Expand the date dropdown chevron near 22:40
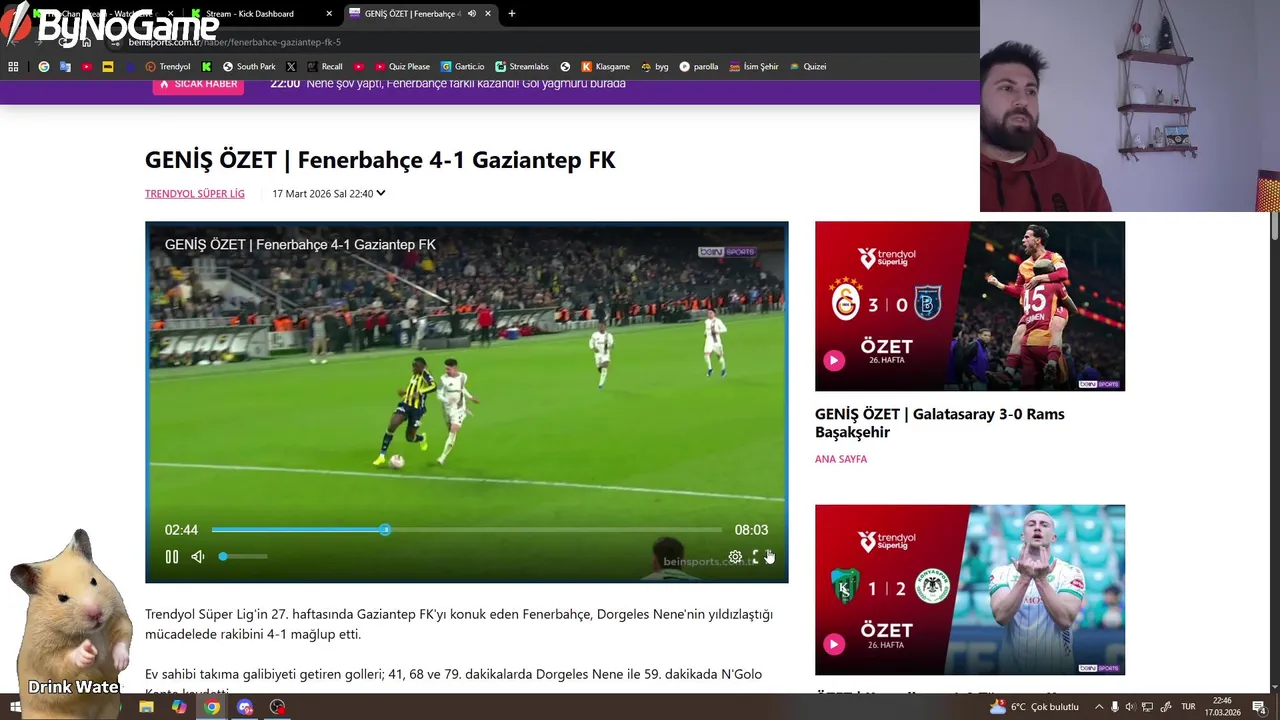This screenshot has height=720, width=1280. click(x=381, y=194)
